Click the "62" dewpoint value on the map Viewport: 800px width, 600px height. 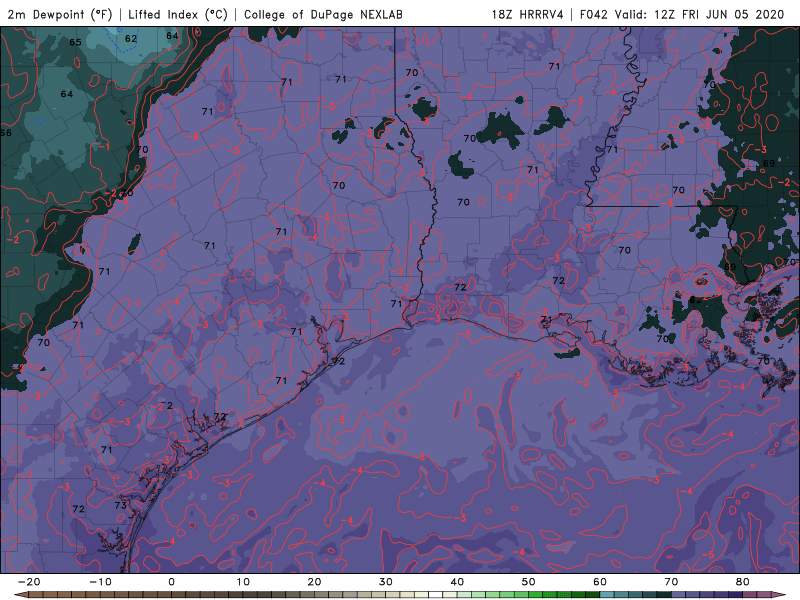131,38
